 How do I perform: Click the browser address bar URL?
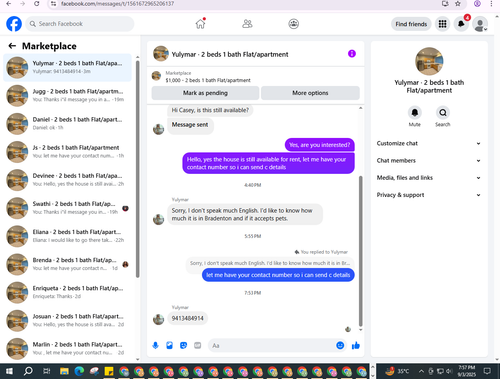[117, 4]
